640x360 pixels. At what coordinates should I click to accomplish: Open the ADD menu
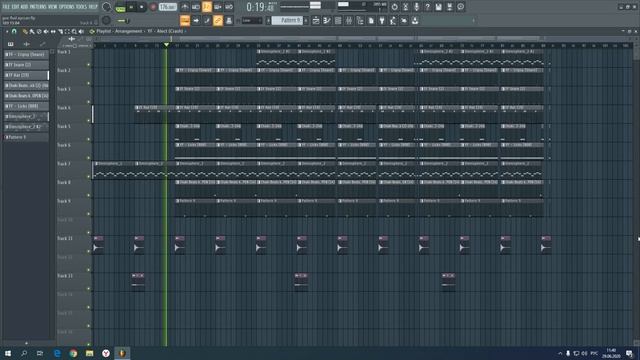[24, 7]
